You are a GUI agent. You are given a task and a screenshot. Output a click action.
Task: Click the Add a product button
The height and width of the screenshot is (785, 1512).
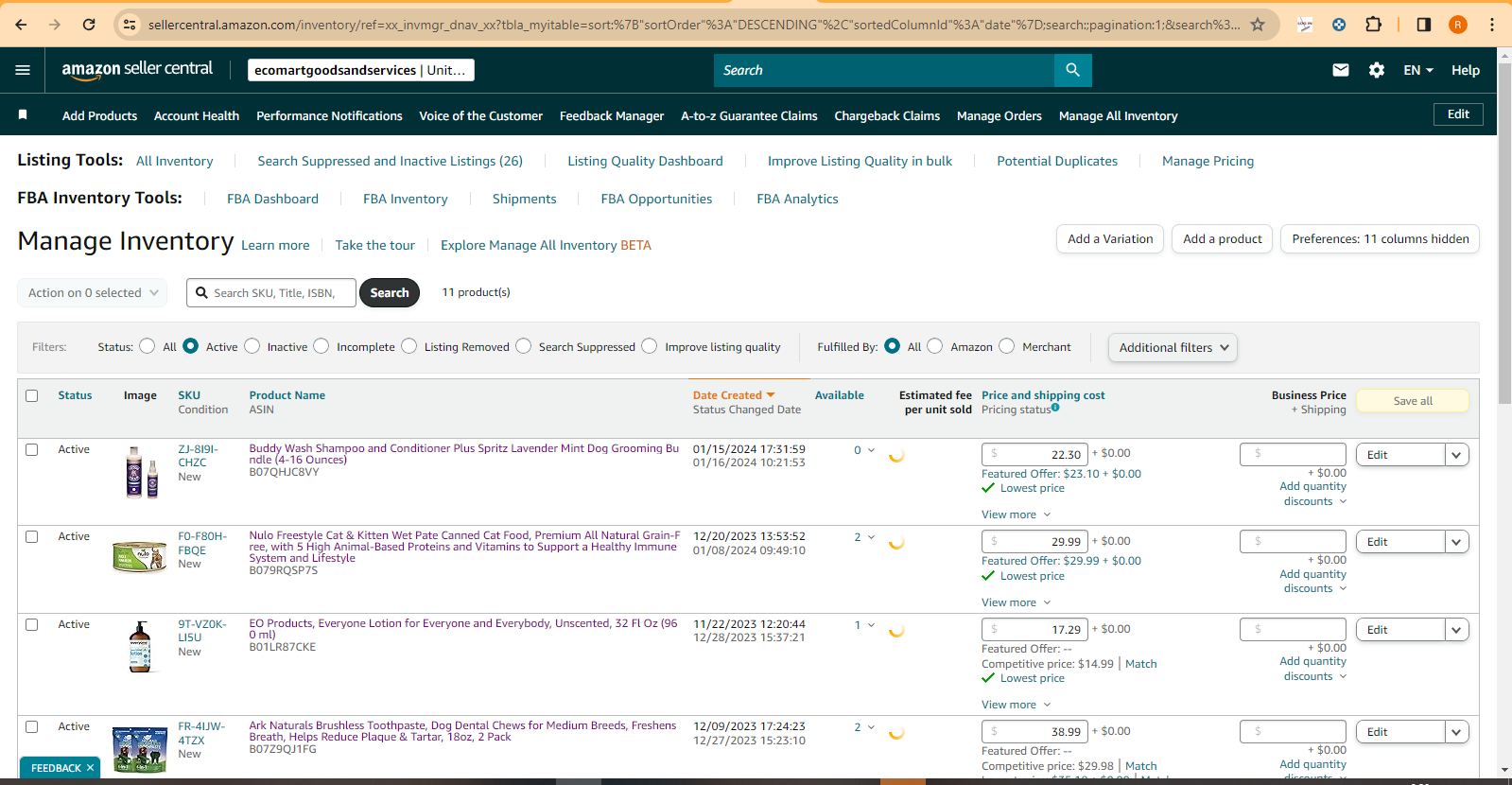1222,239
